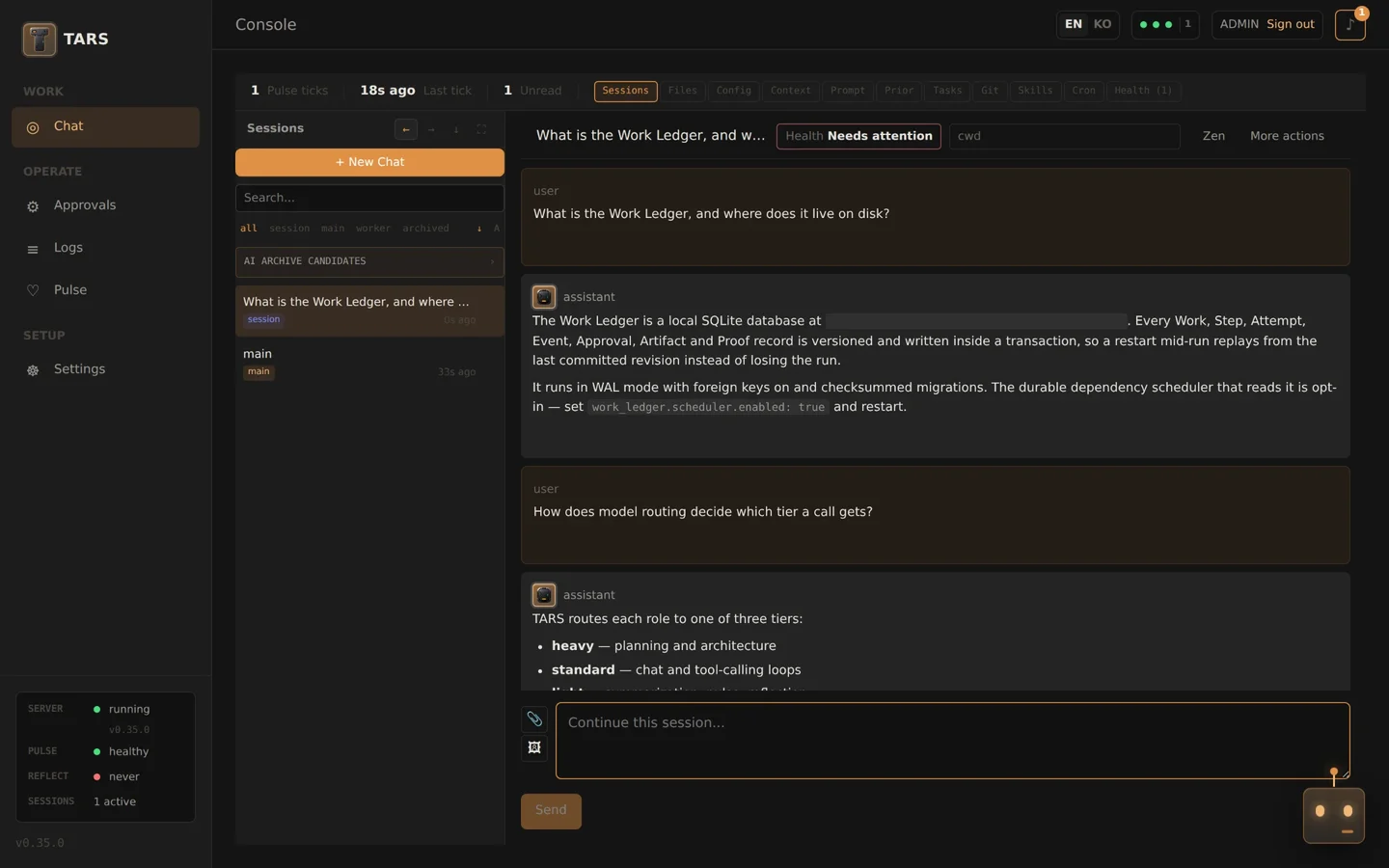Image resolution: width=1389 pixels, height=868 pixels.
Task: Click the TARS logo icon
Action: click(x=40, y=40)
